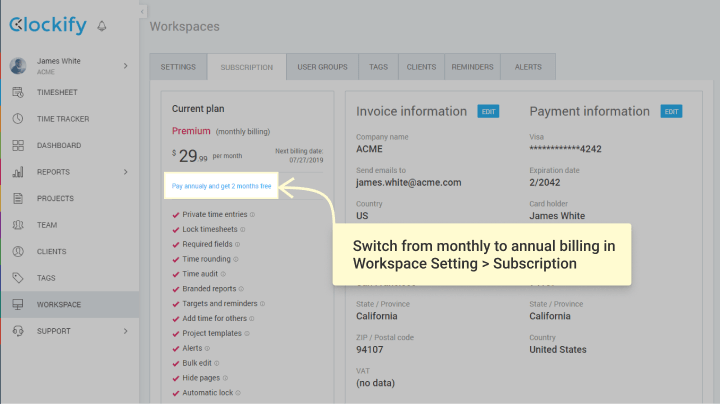Click the Premium plan name
The width and height of the screenshot is (720, 404).
(x=191, y=131)
